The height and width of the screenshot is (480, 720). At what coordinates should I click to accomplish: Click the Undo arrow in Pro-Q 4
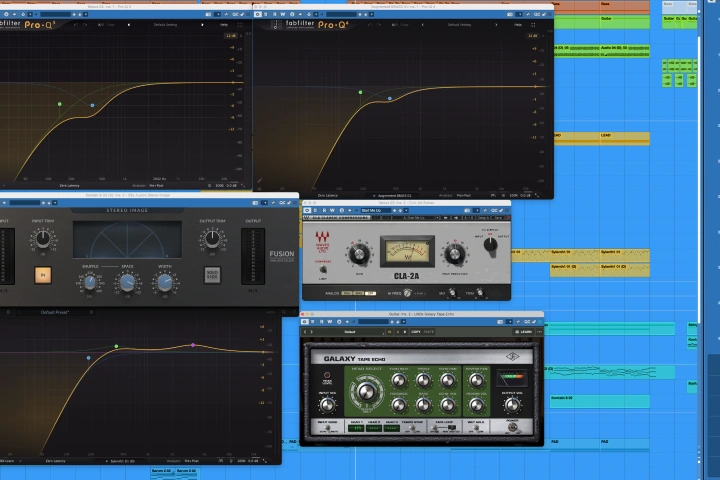pyautogui.click(x=370, y=24)
